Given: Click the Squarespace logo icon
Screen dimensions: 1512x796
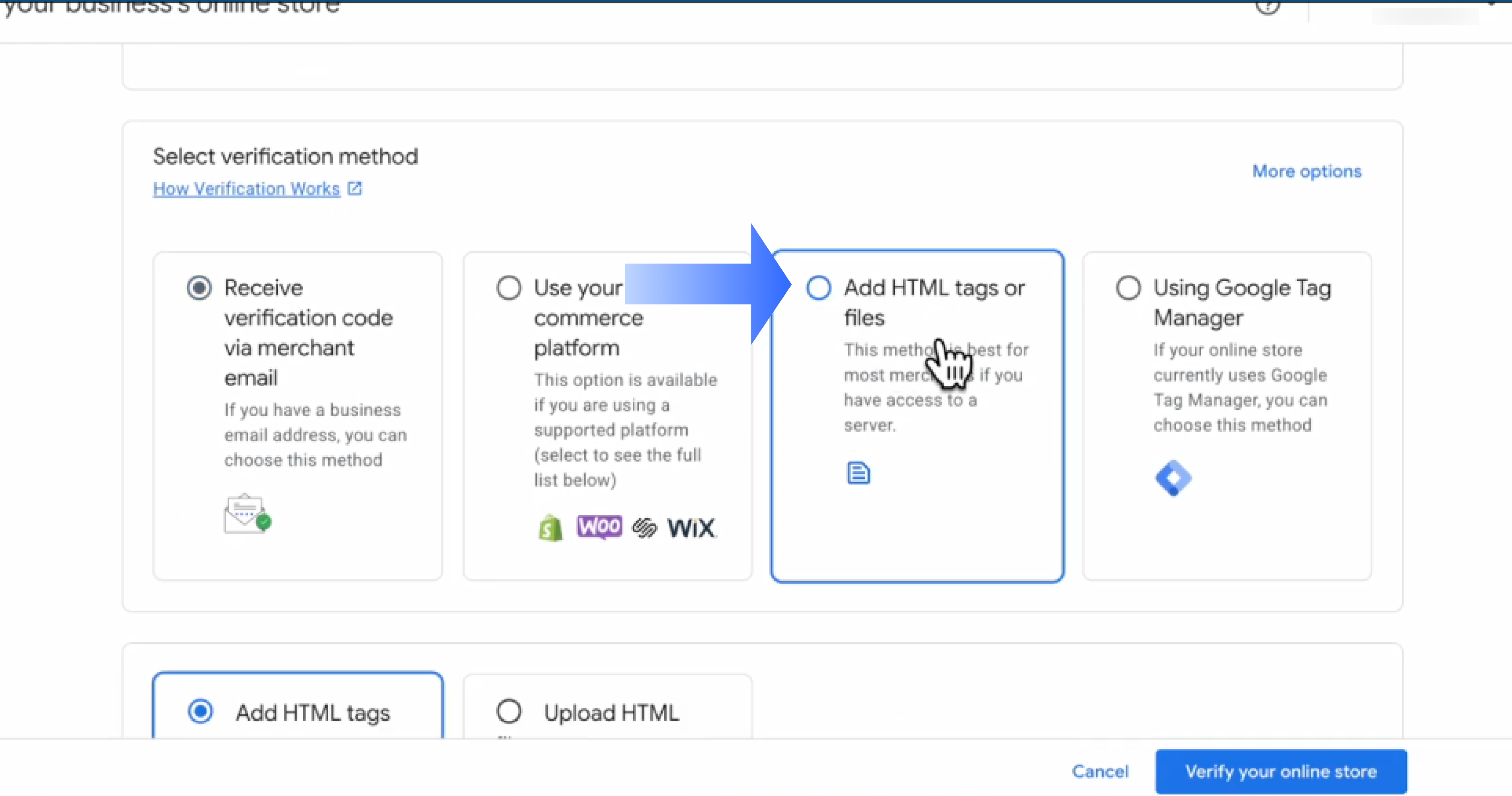Looking at the screenshot, I should (x=645, y=528).
